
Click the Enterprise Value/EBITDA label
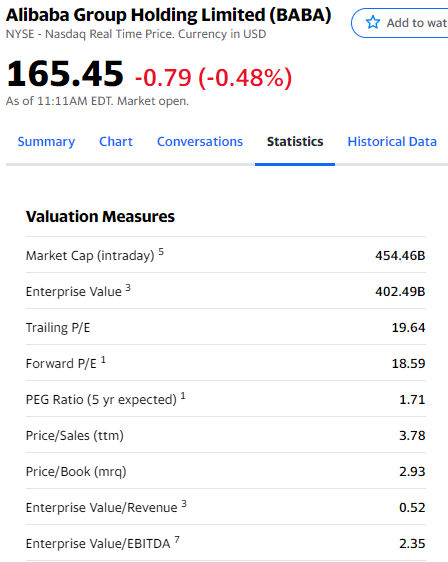[x=98, y=544]
